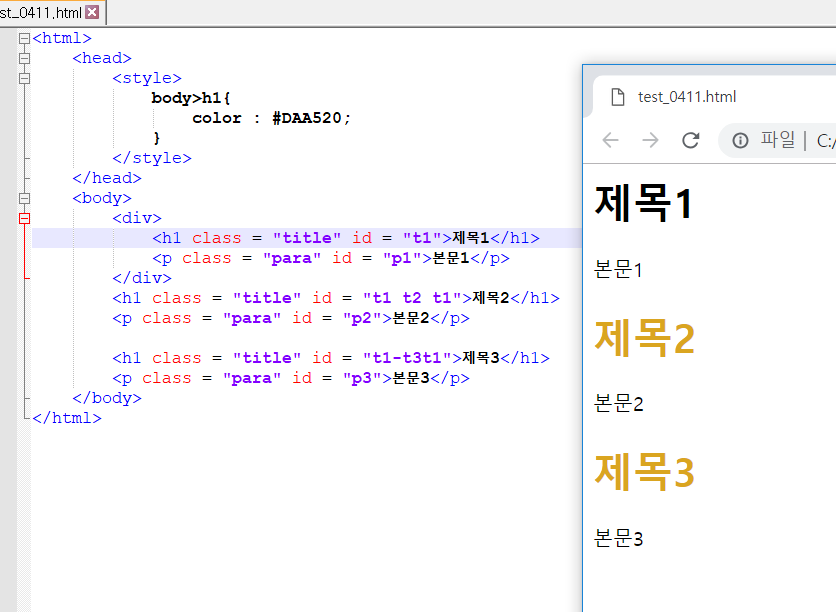
Task: Open the site info icon in address bar
Action: 740,141
